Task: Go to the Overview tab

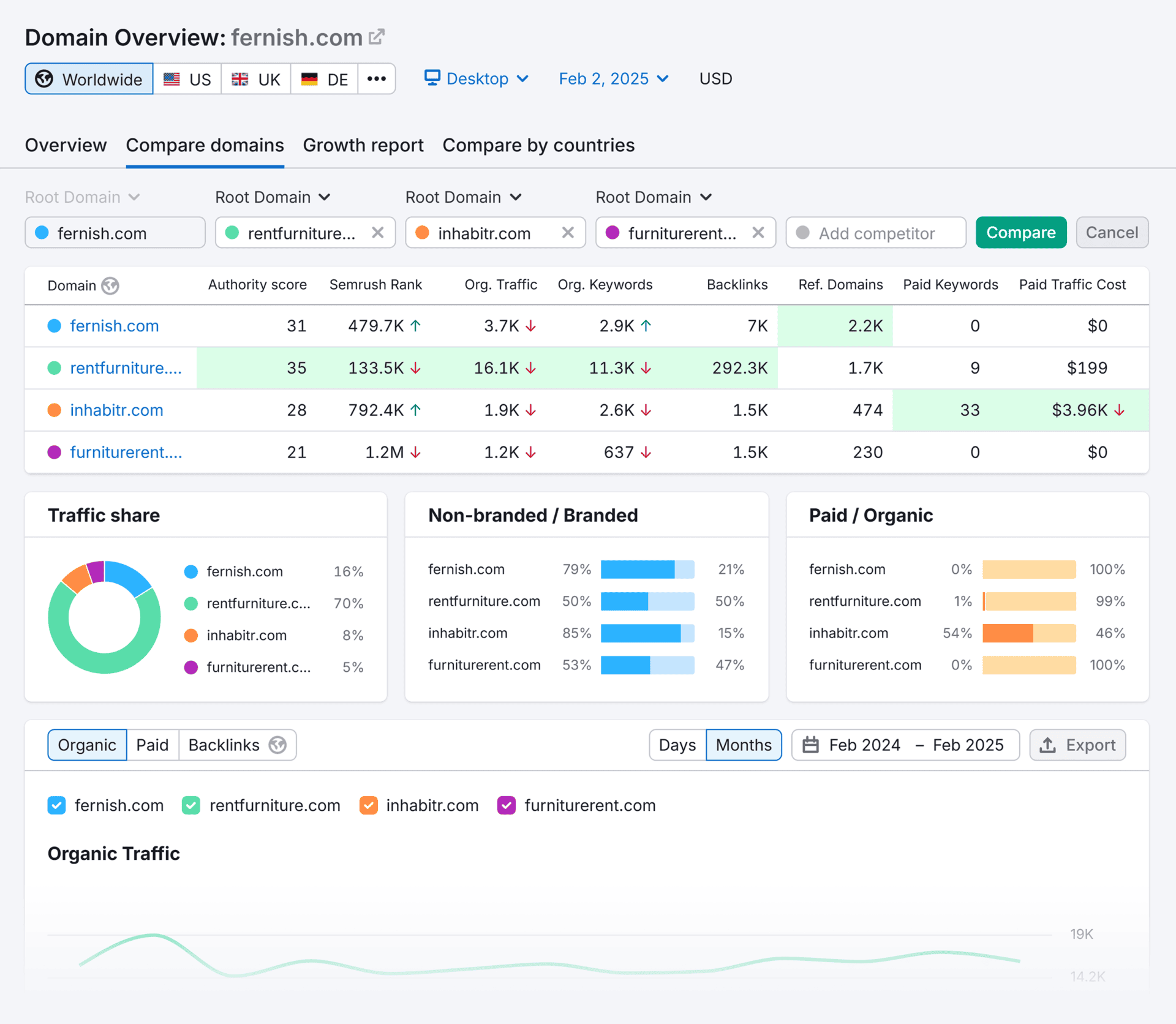Action: pyautogui.click(x=66, y=145)
